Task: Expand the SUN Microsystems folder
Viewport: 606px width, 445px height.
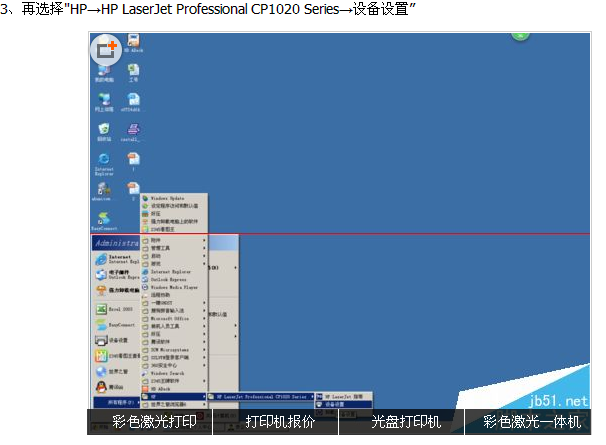Action: coord(174,350)
